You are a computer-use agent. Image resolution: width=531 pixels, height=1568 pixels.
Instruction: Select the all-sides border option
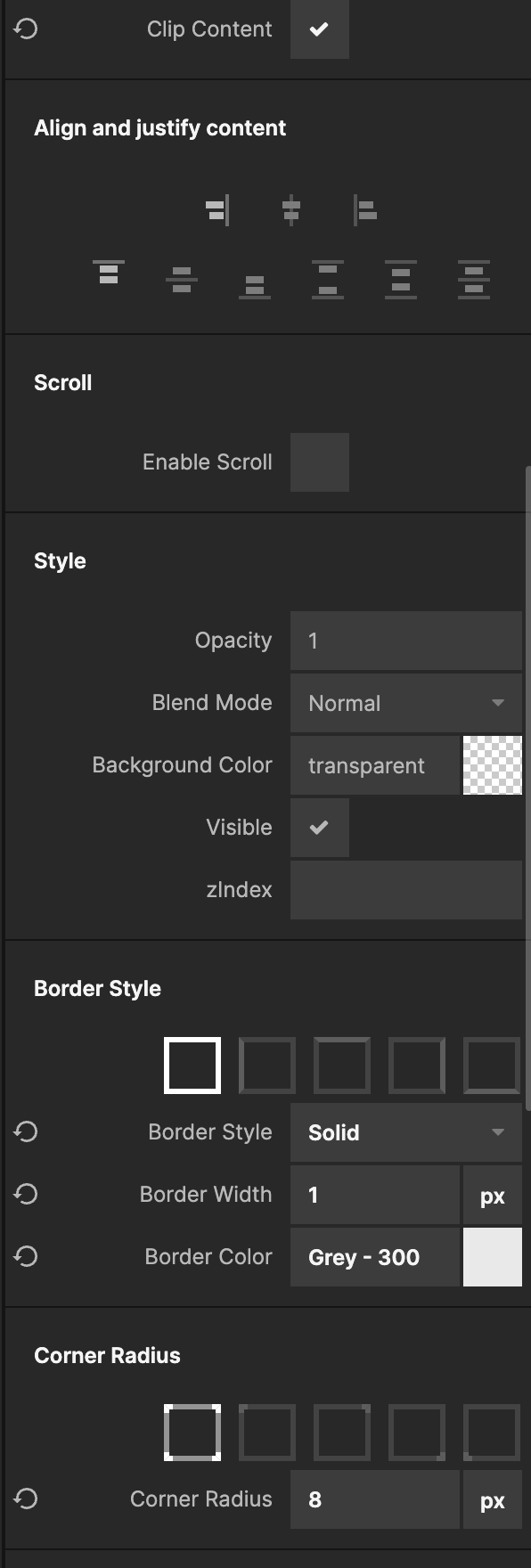point(192,1066)
